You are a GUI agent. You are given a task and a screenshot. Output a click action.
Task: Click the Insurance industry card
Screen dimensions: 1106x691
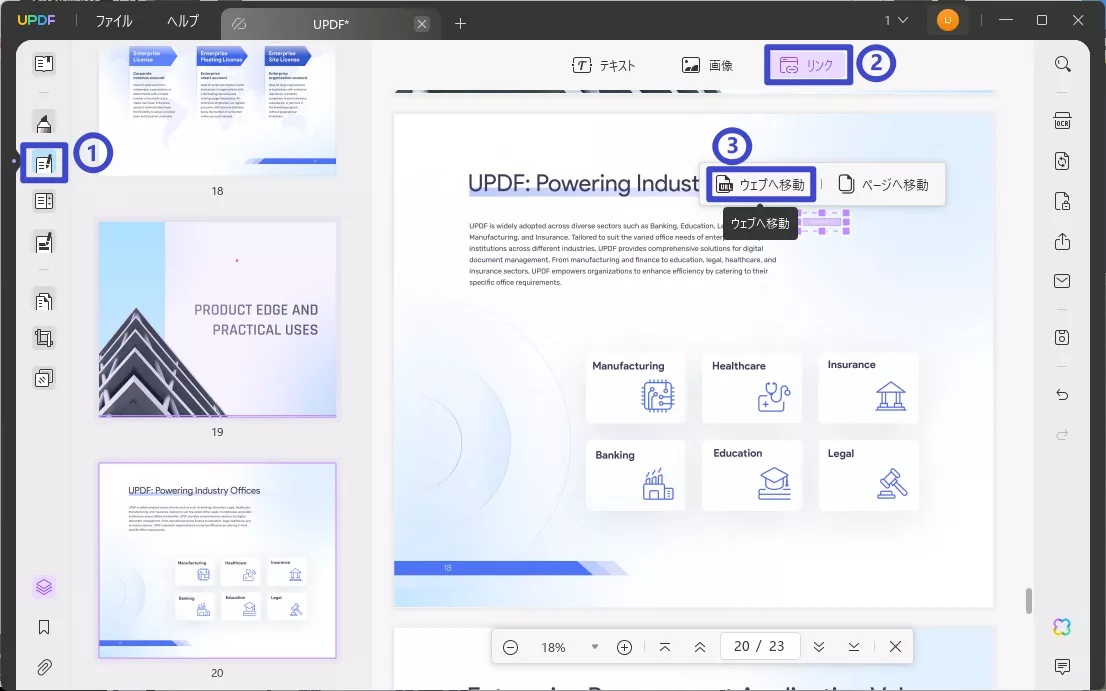click(x=868, y=387)
